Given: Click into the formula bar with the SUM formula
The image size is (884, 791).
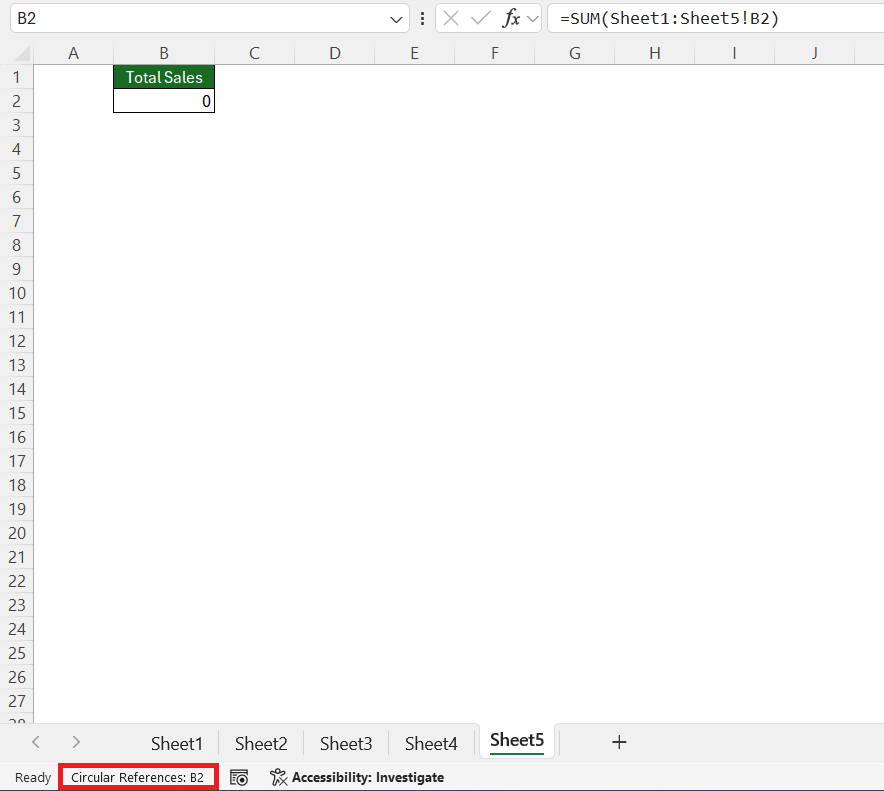Looking at the screenshot, I should [716, 19].
